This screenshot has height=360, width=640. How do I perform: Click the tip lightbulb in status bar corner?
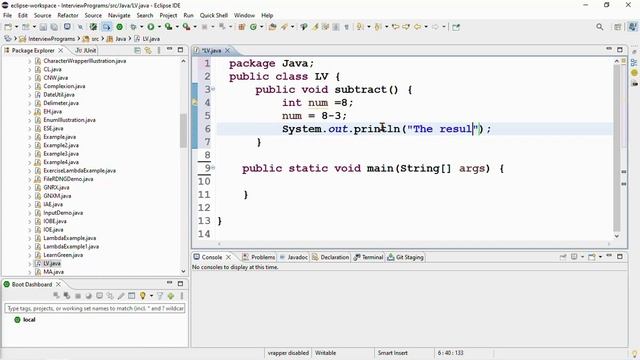coord(635,353)
